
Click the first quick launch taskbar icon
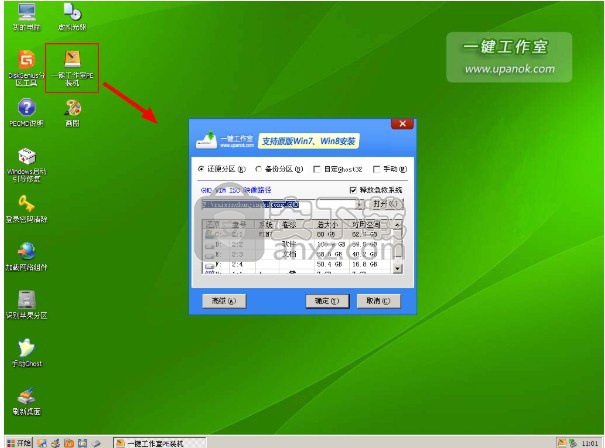click(x=42, y=443)
